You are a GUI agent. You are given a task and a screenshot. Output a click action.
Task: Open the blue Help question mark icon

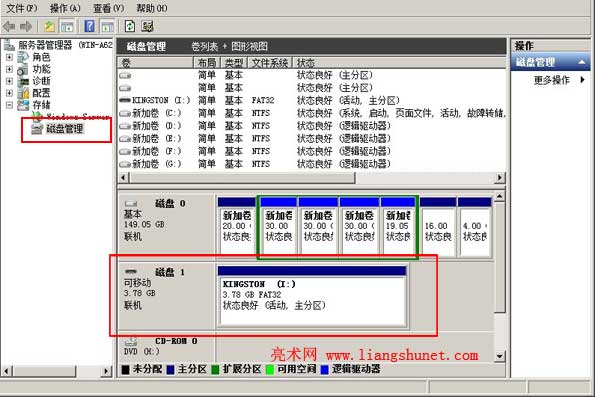pyautogui.click(x=90, y=26)
